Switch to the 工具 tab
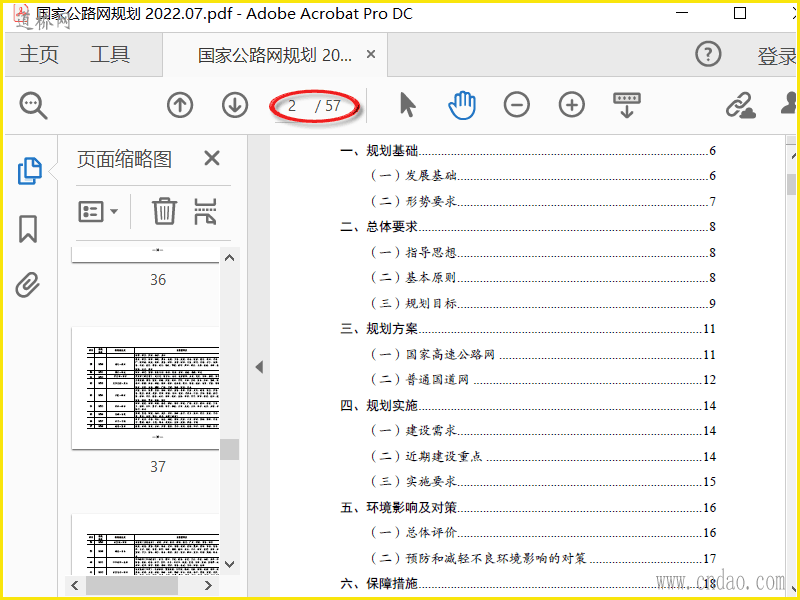Screen dimensions: 800x600 coord(110,55)
